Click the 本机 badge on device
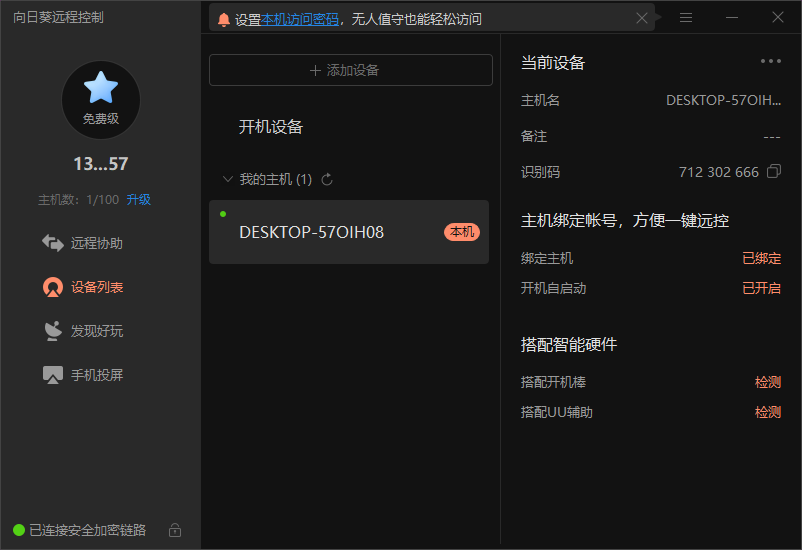Screen dimensions: 802x550 (461, 232)
